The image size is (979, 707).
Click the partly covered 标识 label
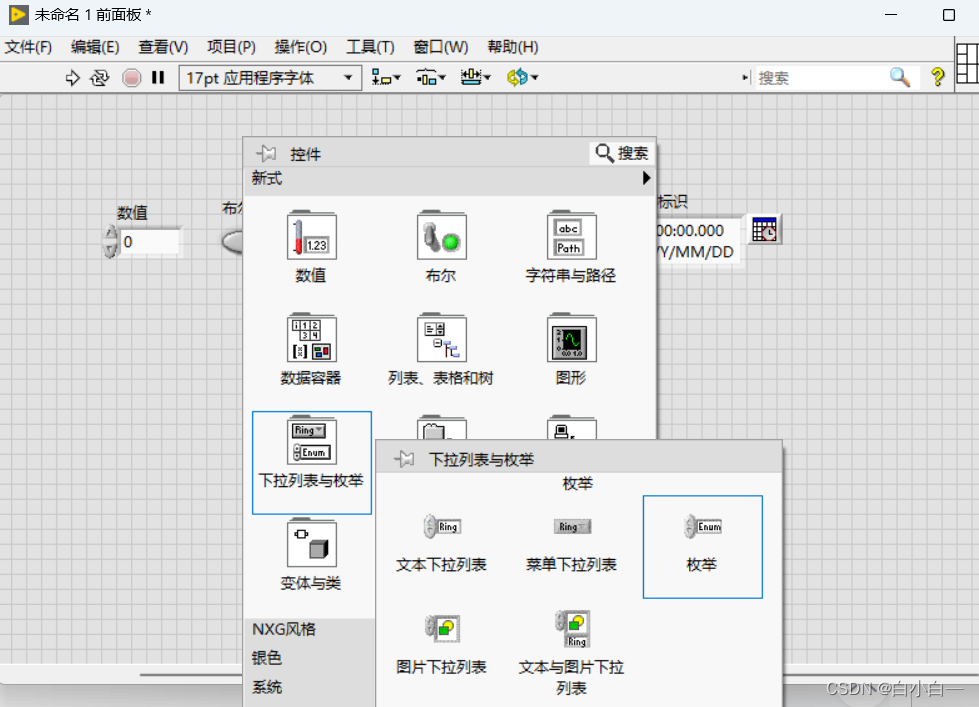tap(672, 202)
